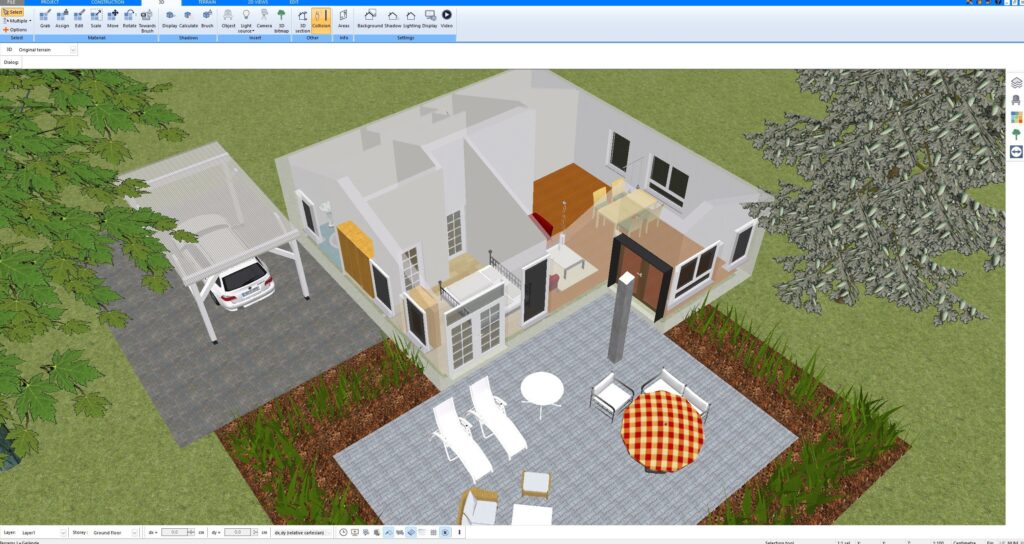
Task: Insert a Camera object
Action: click(264, 18)
